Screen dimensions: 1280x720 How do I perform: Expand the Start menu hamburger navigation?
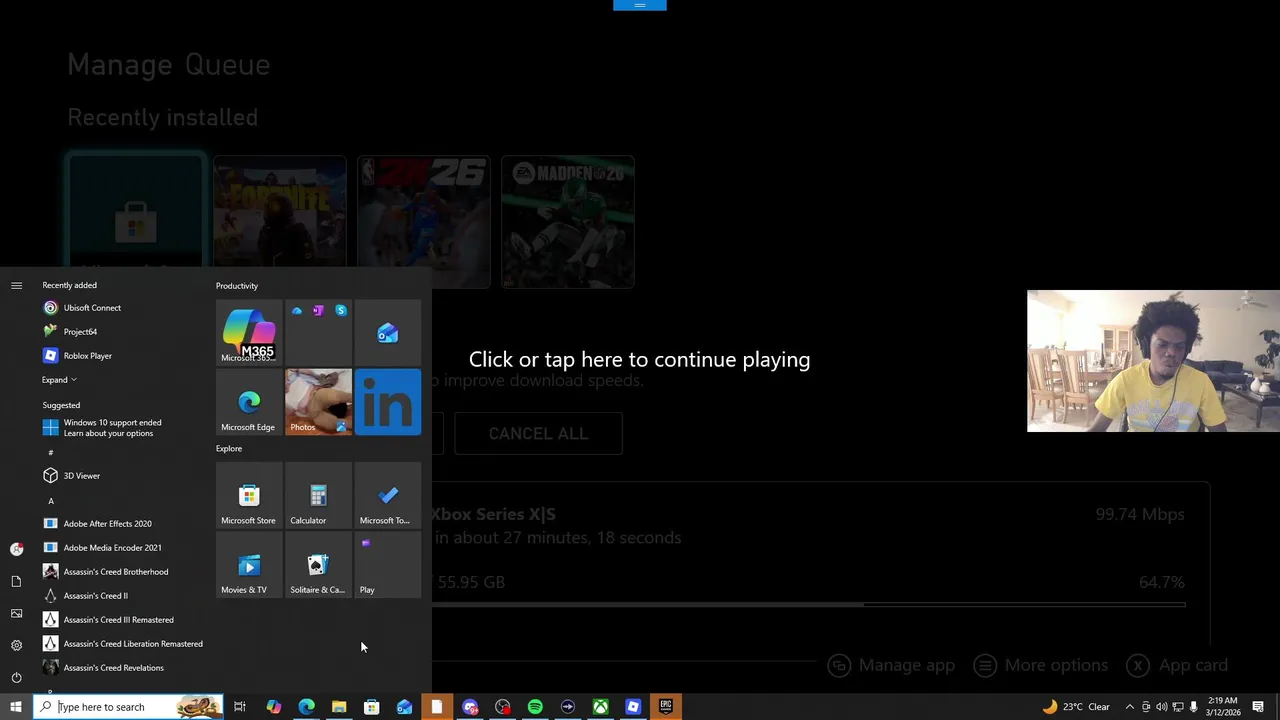click(16, 286)
